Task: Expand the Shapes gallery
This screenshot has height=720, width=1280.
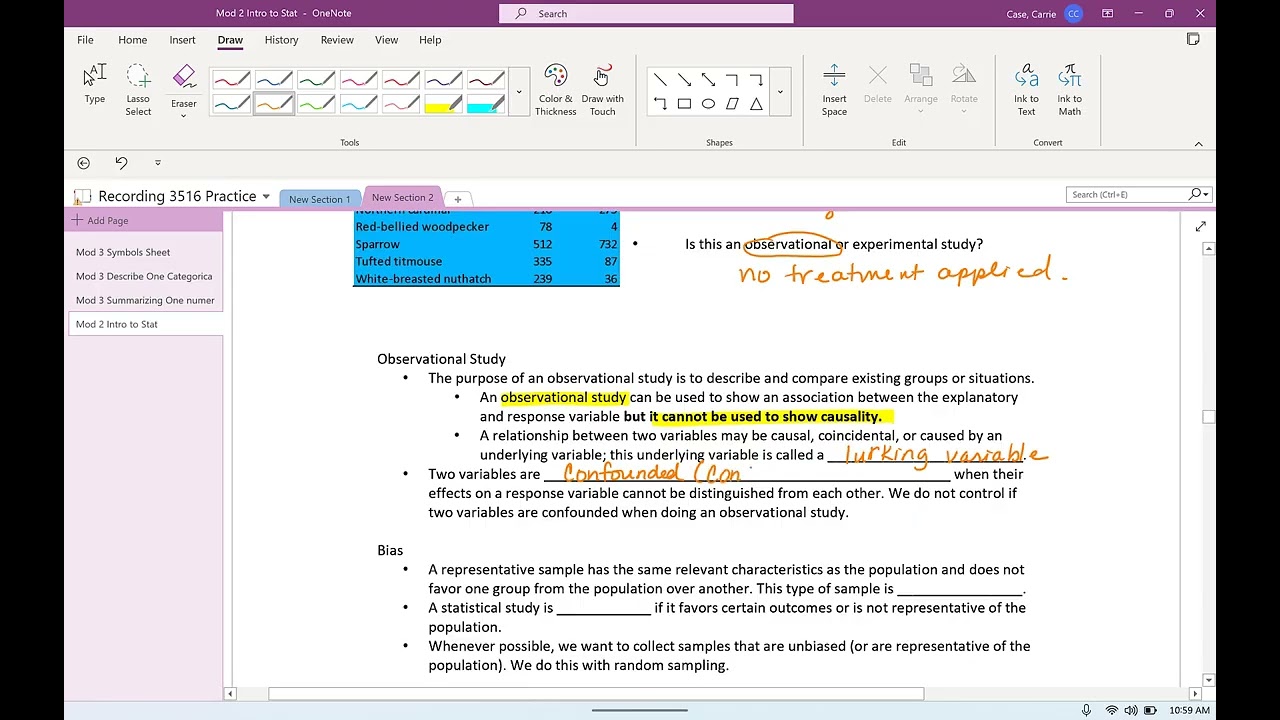Action: click(780, 92)
